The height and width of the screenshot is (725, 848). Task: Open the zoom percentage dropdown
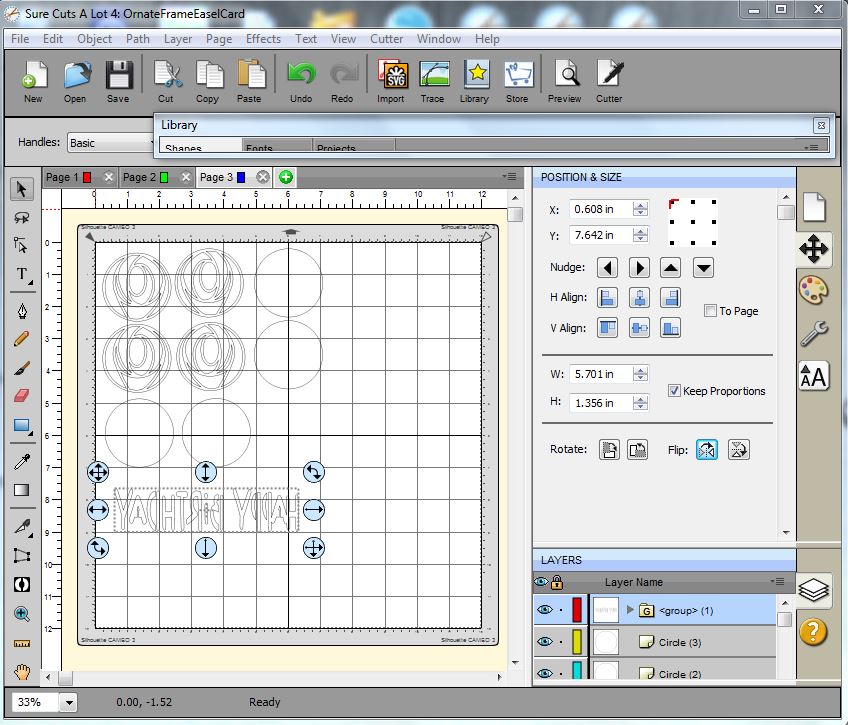pos(69,703)
